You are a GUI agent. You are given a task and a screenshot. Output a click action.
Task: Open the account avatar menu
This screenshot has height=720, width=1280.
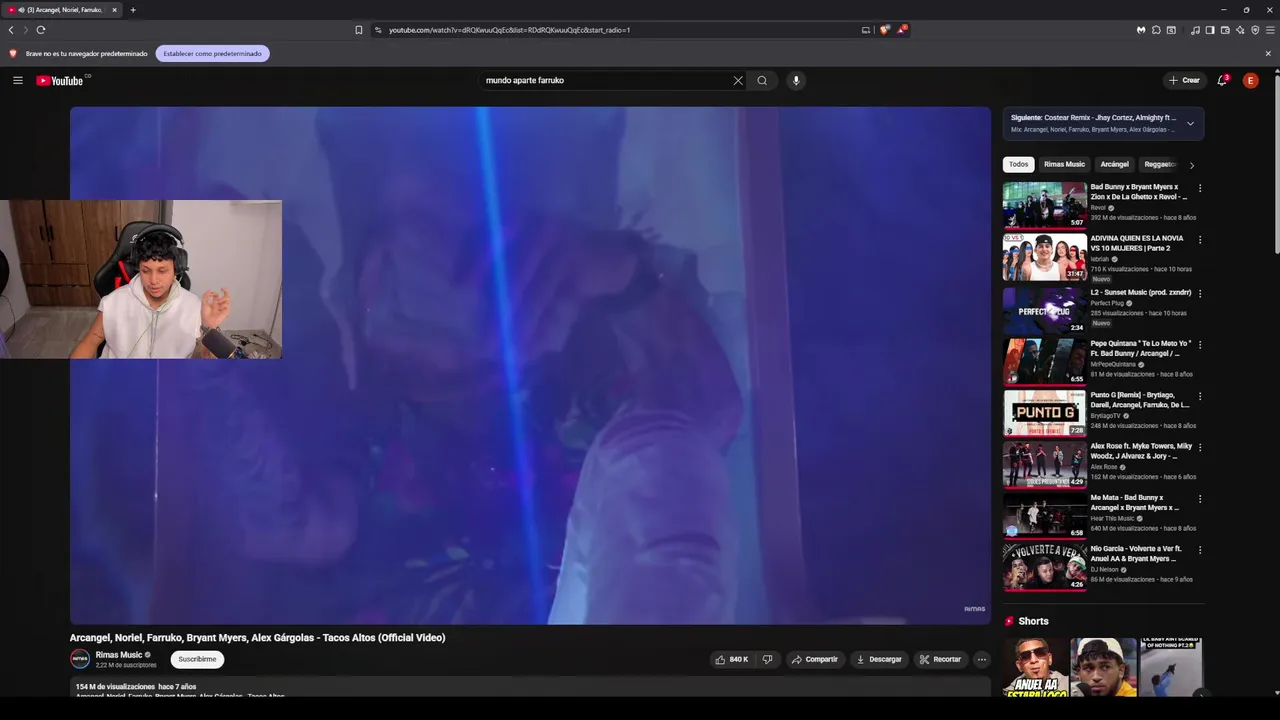coord(1250,80)
